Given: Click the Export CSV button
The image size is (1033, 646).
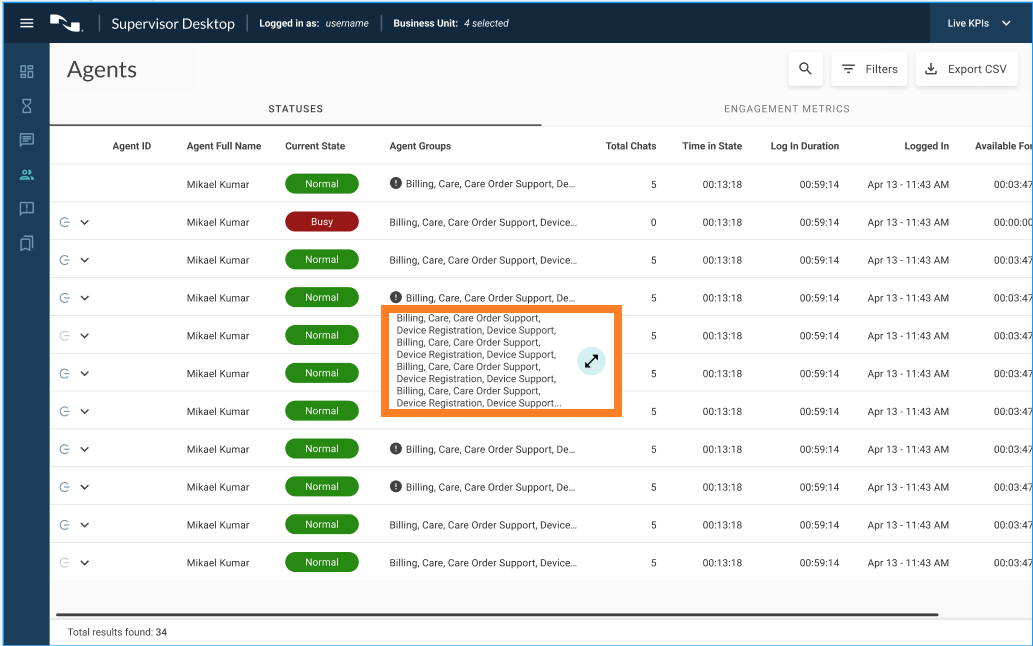Looking at the screenshot, I should (x=965, y=69).
